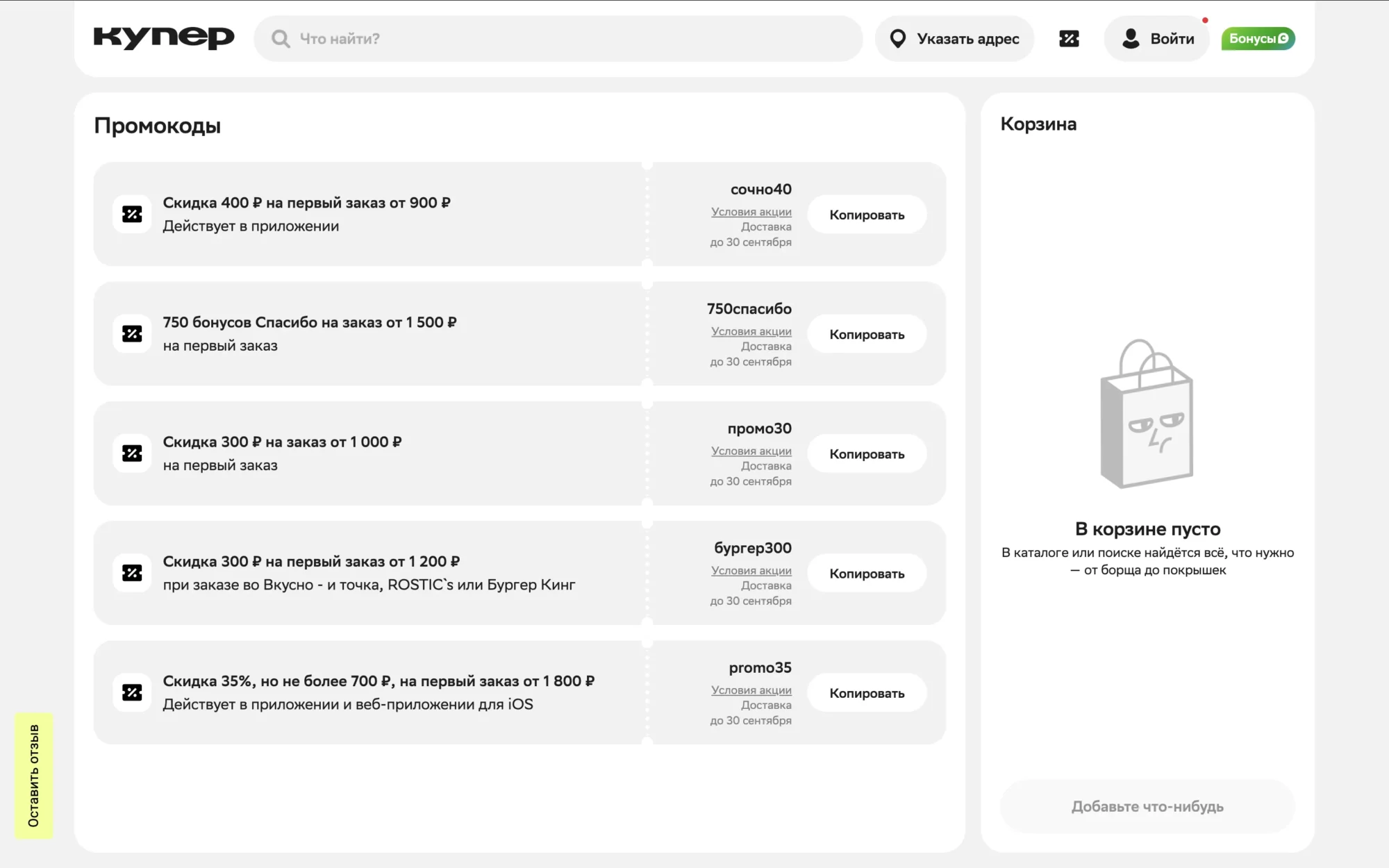Copy the promo35 promo code
The image size is (1389, 868).
[x=867, y=693]
